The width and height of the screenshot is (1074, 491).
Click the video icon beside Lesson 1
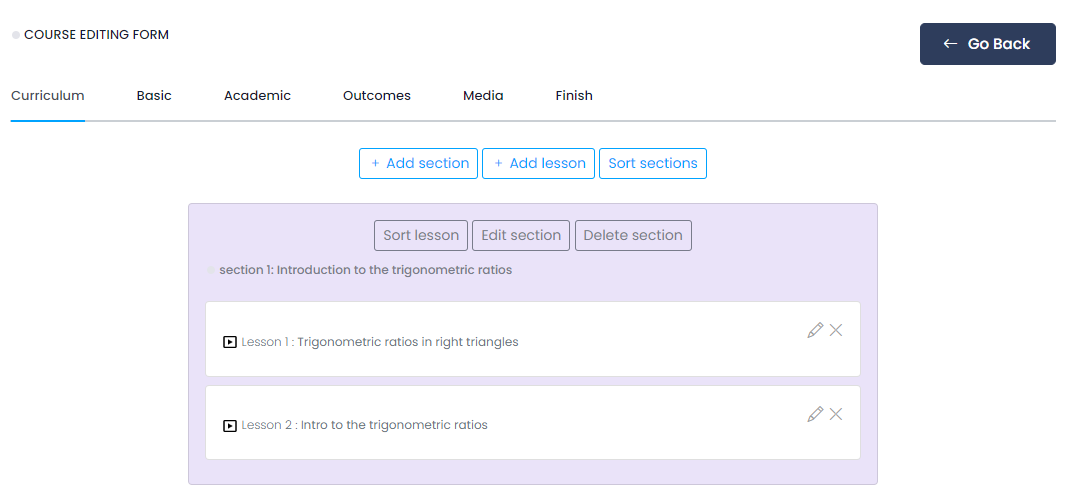[230, 342]
